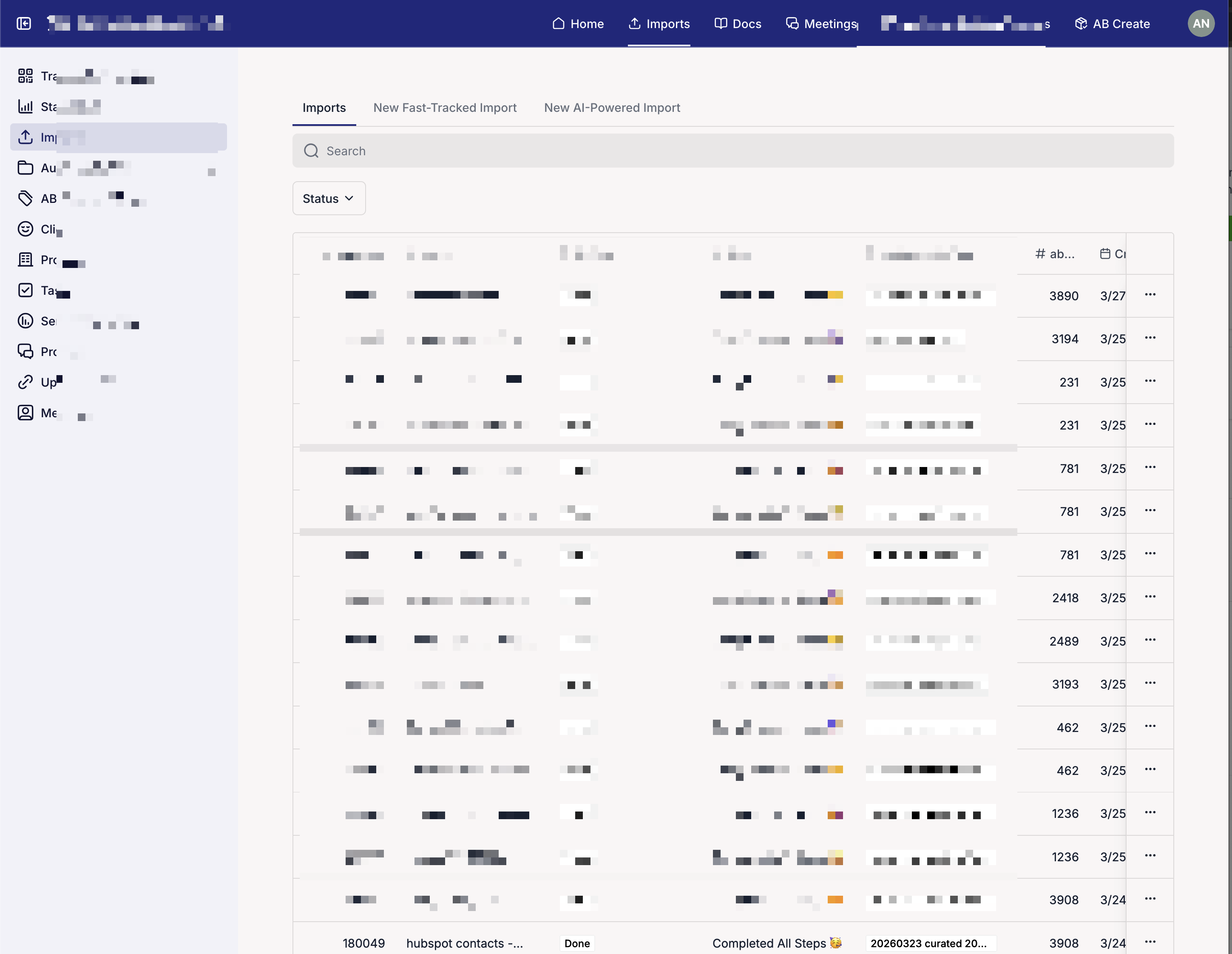The height and width of the screenshot is (954, 1232).
Task: Expand the Status filter dropdown
Action: tap(329, 198)
